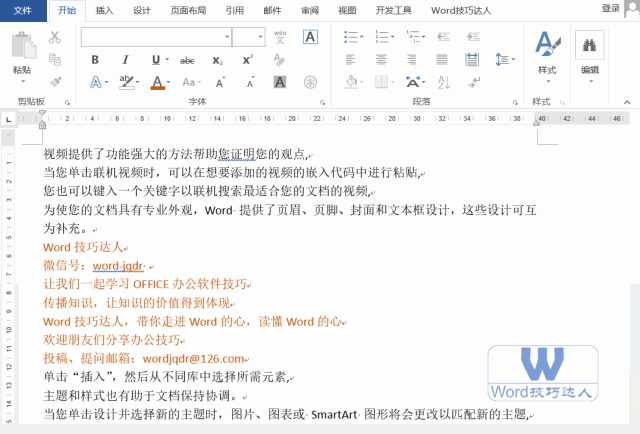Open borders dropdown

click(x=393, y=82)
